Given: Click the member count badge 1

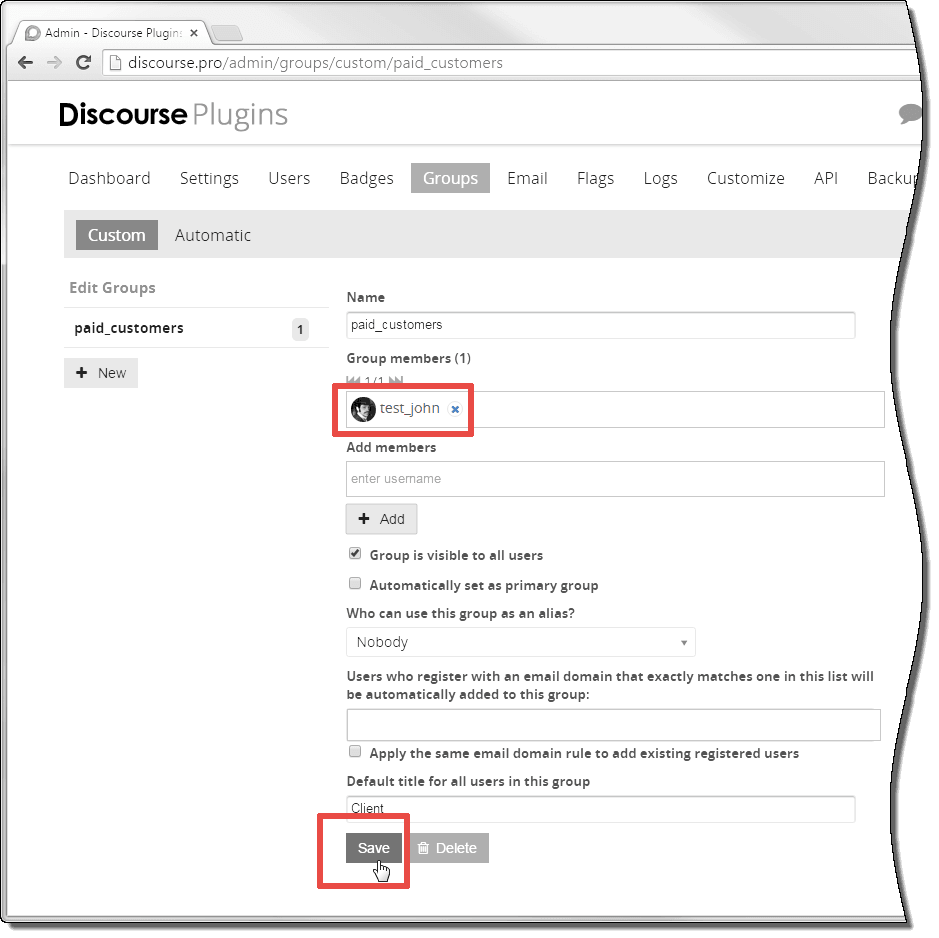Looking at the screenshot, I should click(300, 329).
